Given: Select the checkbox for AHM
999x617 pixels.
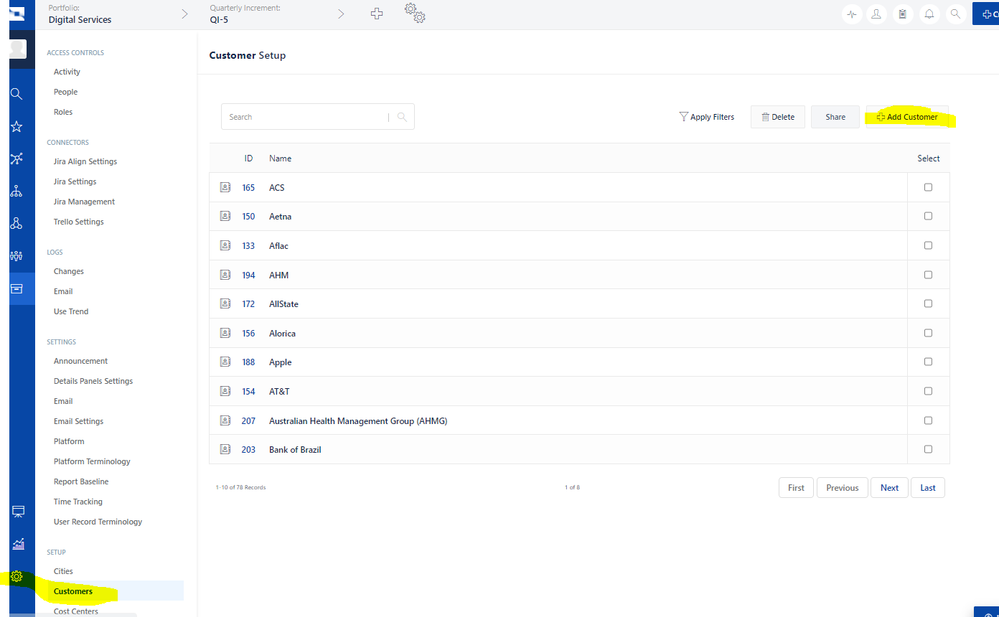Looking at the screenshot, I should click(x=928, y=275).
